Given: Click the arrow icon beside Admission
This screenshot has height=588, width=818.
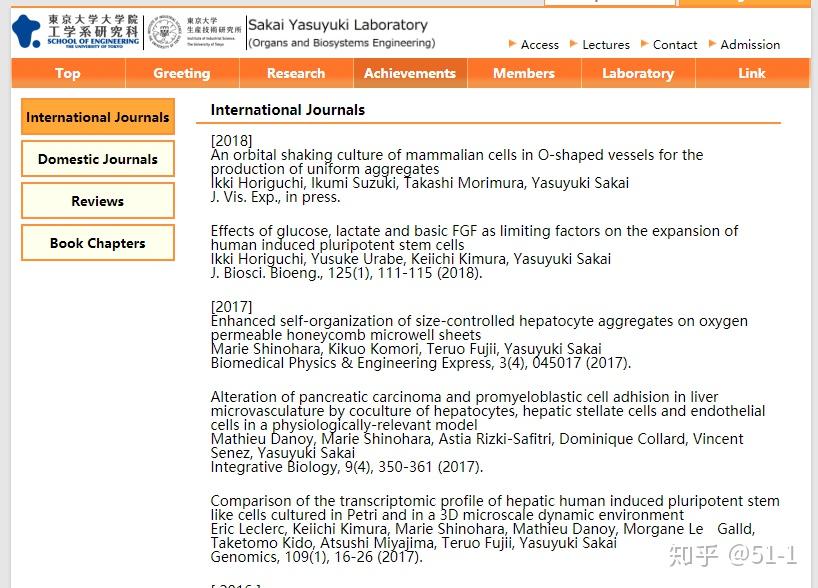Looking at the screenshot, I should coord(712,44).
